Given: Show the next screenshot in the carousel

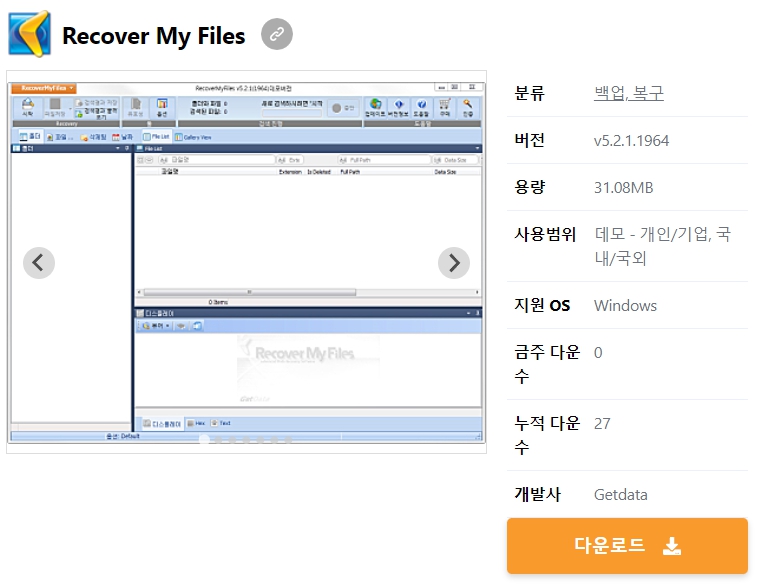Looking at the screenshot, I should [453, 263].
